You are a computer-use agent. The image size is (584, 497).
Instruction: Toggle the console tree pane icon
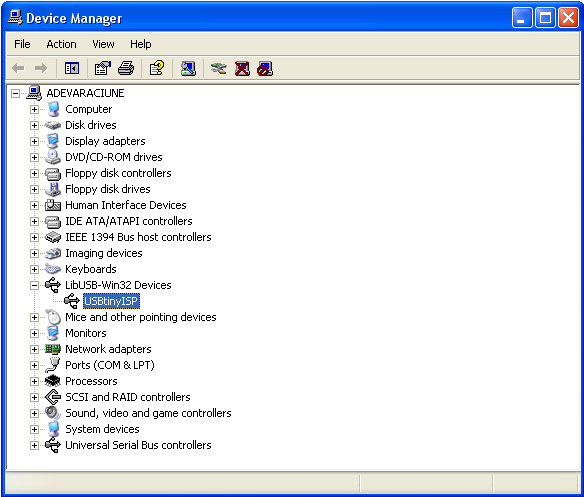point(72,69)
